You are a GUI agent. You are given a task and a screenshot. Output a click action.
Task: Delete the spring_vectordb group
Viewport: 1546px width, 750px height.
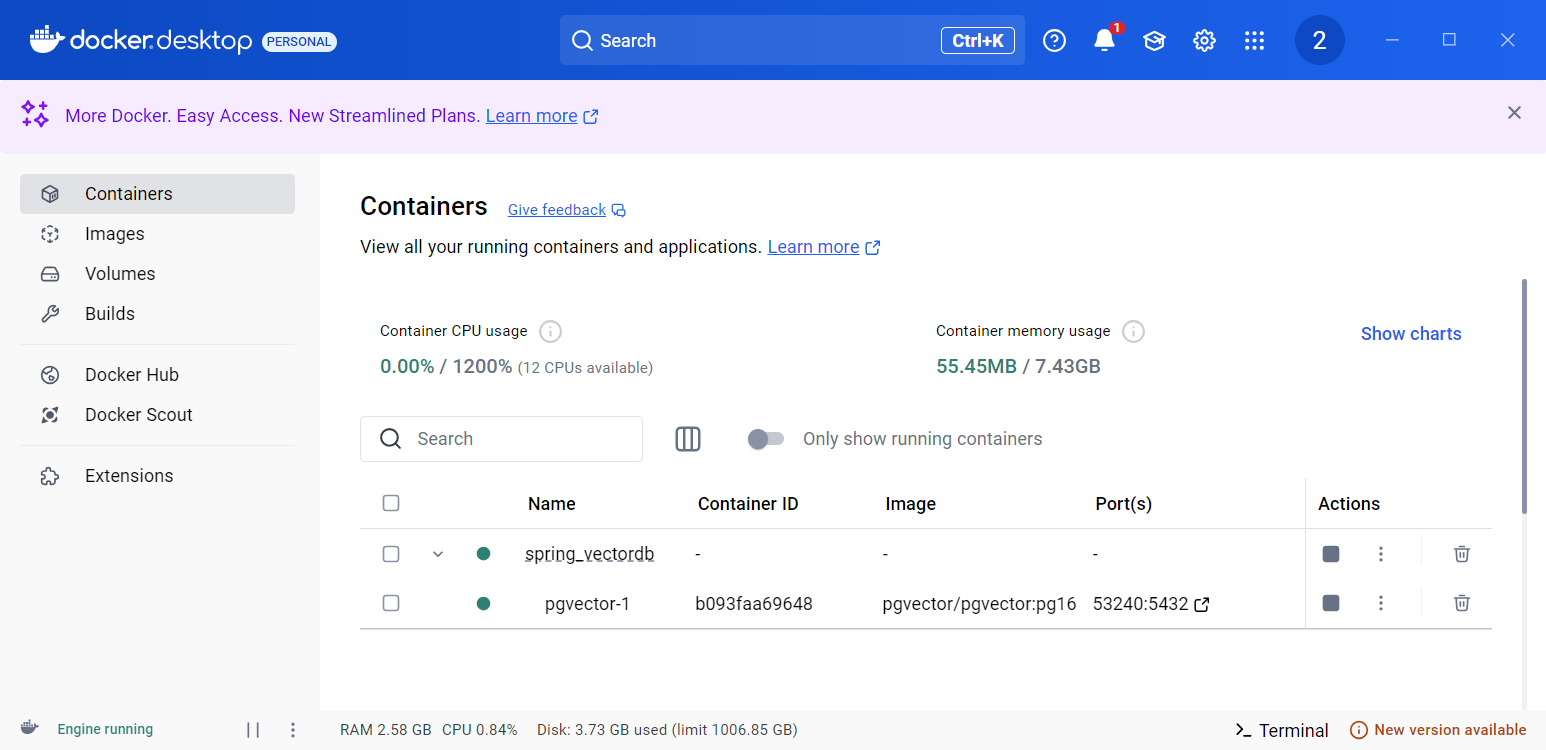coord(1462,554)
